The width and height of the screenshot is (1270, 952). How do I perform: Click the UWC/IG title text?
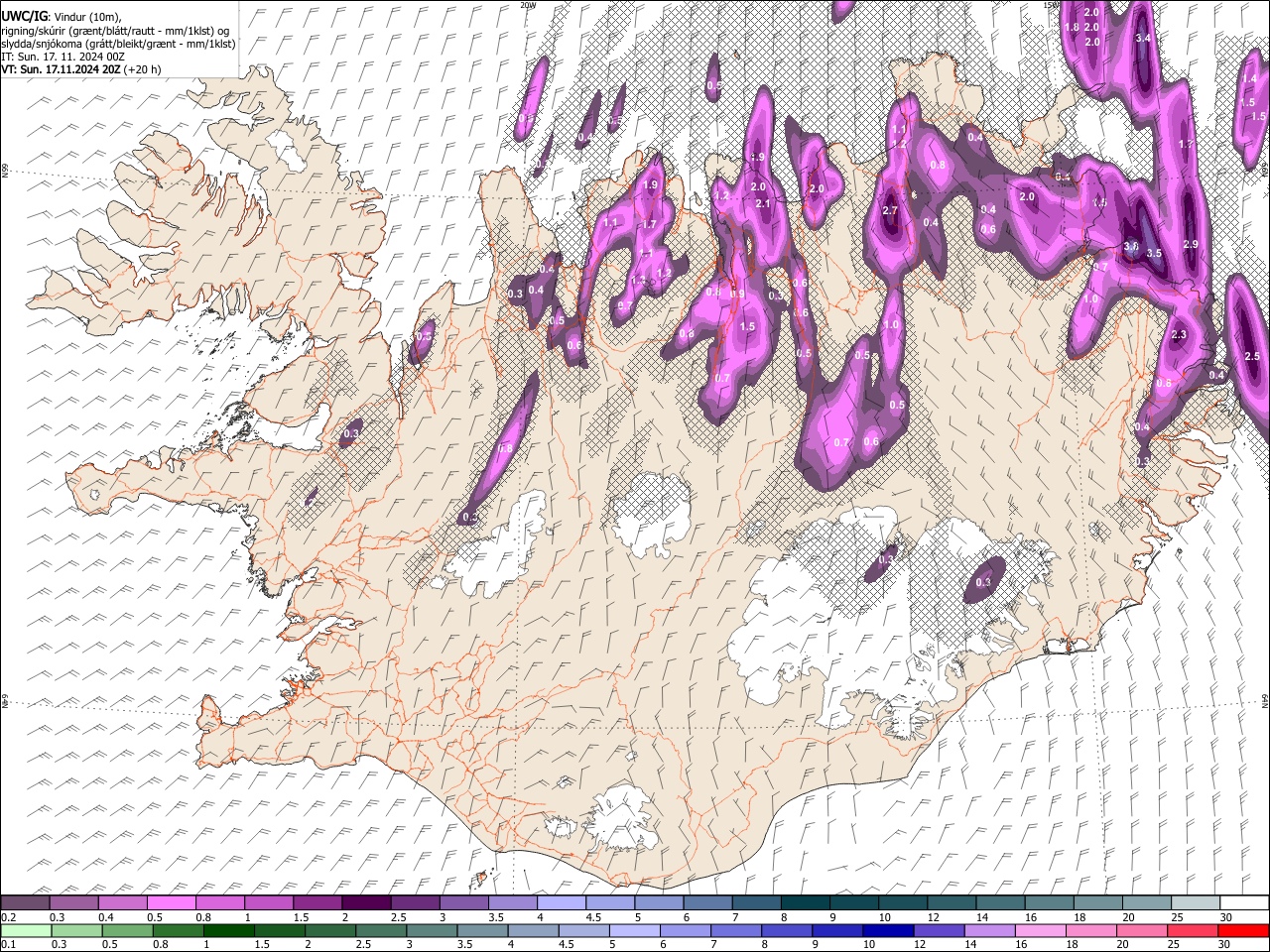tap(23, 17)
